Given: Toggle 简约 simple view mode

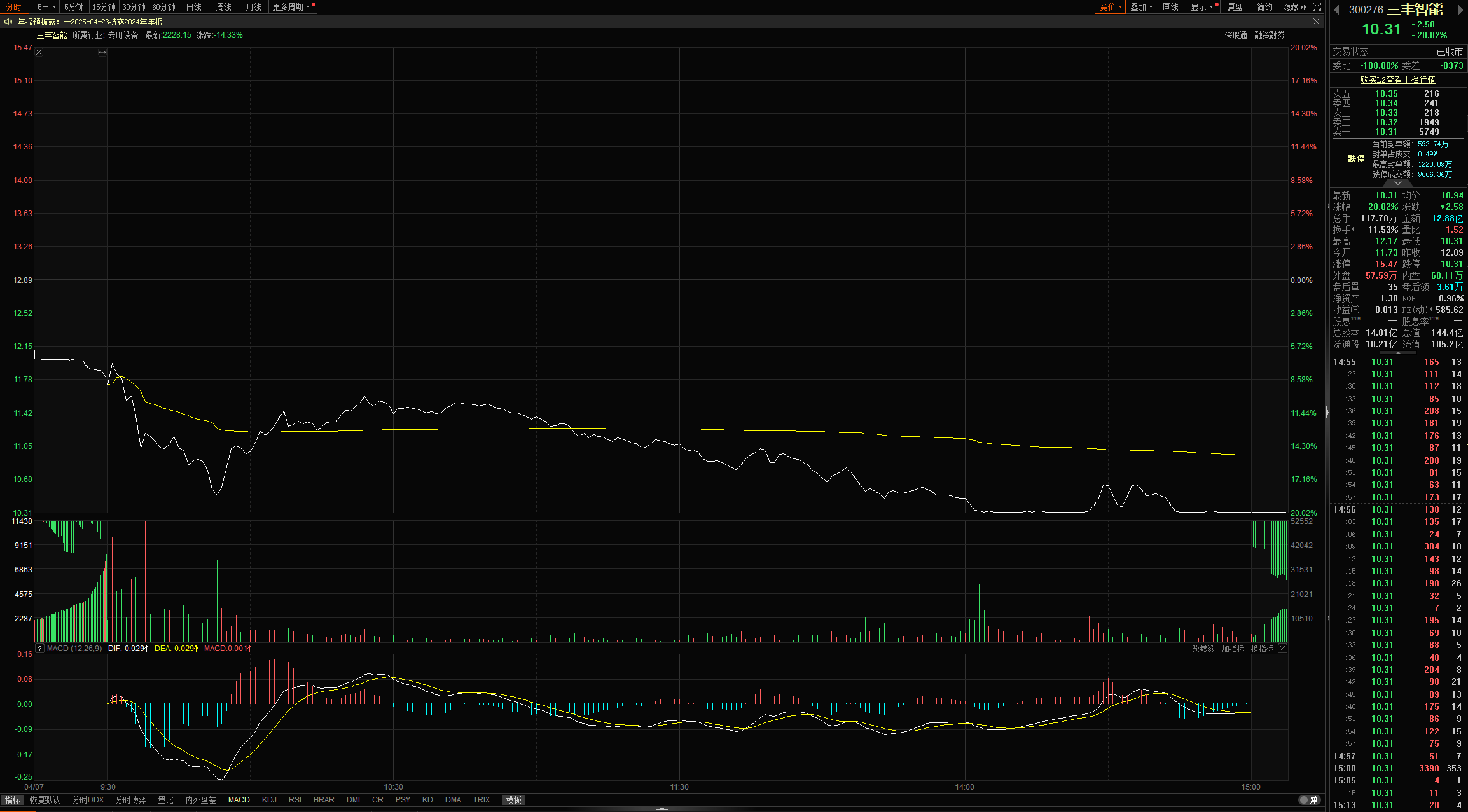Looking at the screenshot, I should pyautogui.click(x=1265, y=7).
